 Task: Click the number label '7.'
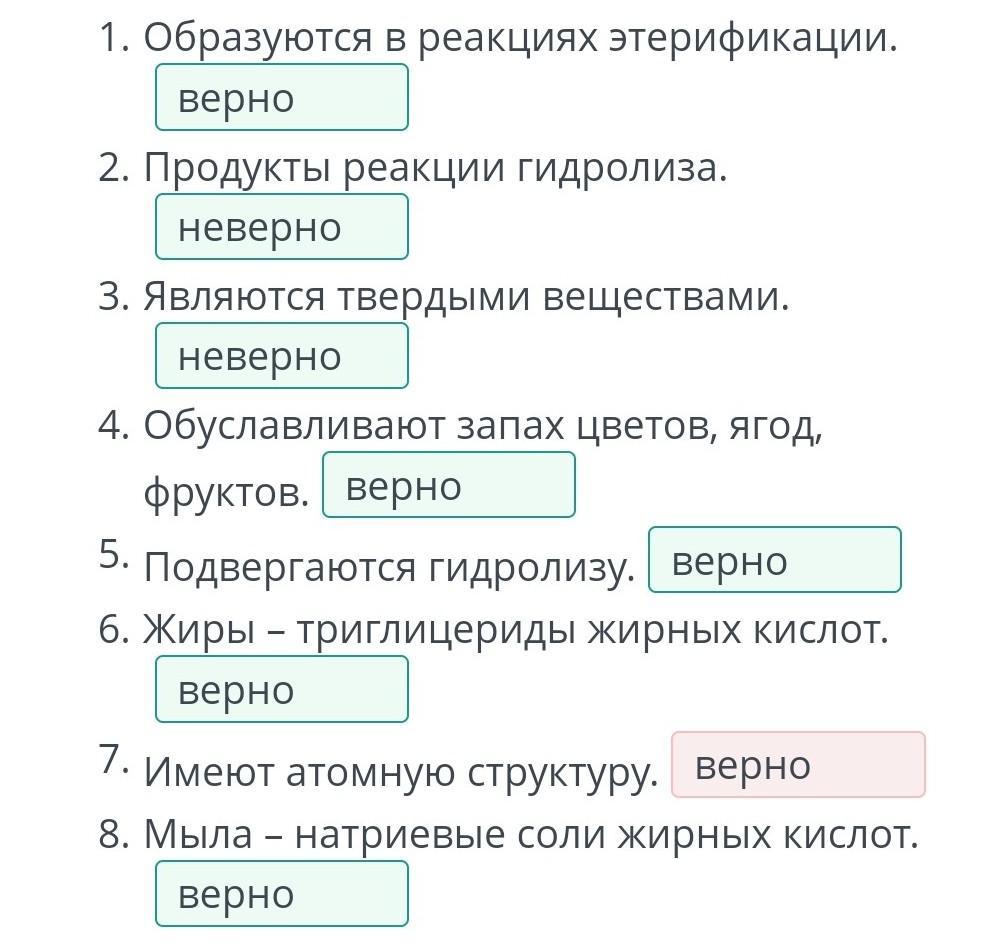[x=114, y=759]
